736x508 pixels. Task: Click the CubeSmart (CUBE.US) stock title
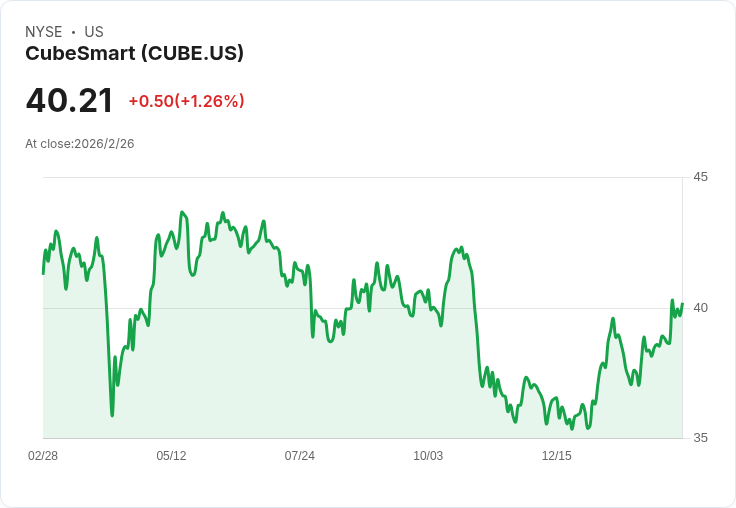[x=134, y=54]
